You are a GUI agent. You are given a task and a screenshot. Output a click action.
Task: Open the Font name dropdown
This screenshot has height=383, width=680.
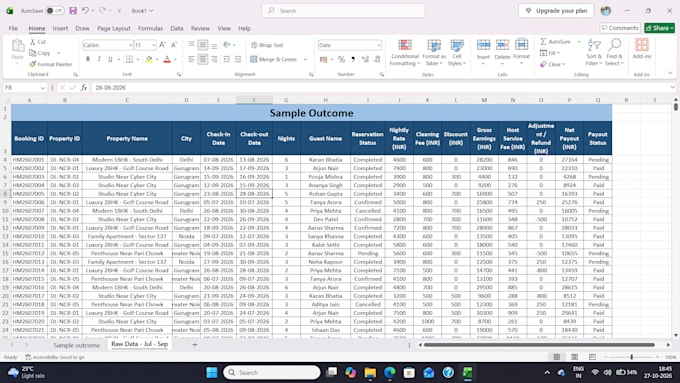pos(130,45)
